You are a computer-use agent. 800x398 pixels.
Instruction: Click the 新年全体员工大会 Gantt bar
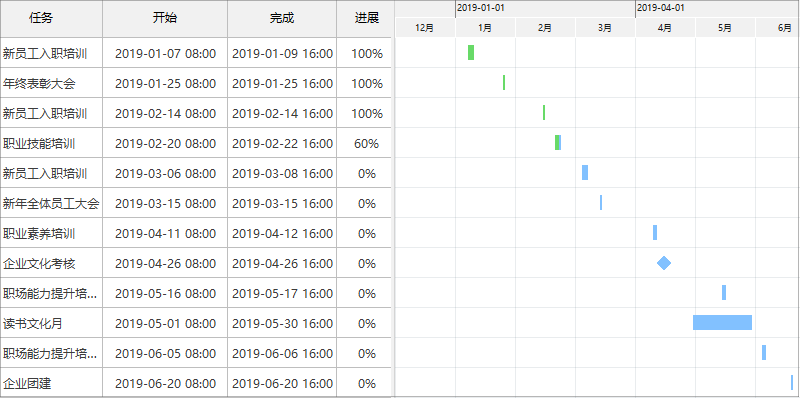pyautogui.click(x=601, y=203)
